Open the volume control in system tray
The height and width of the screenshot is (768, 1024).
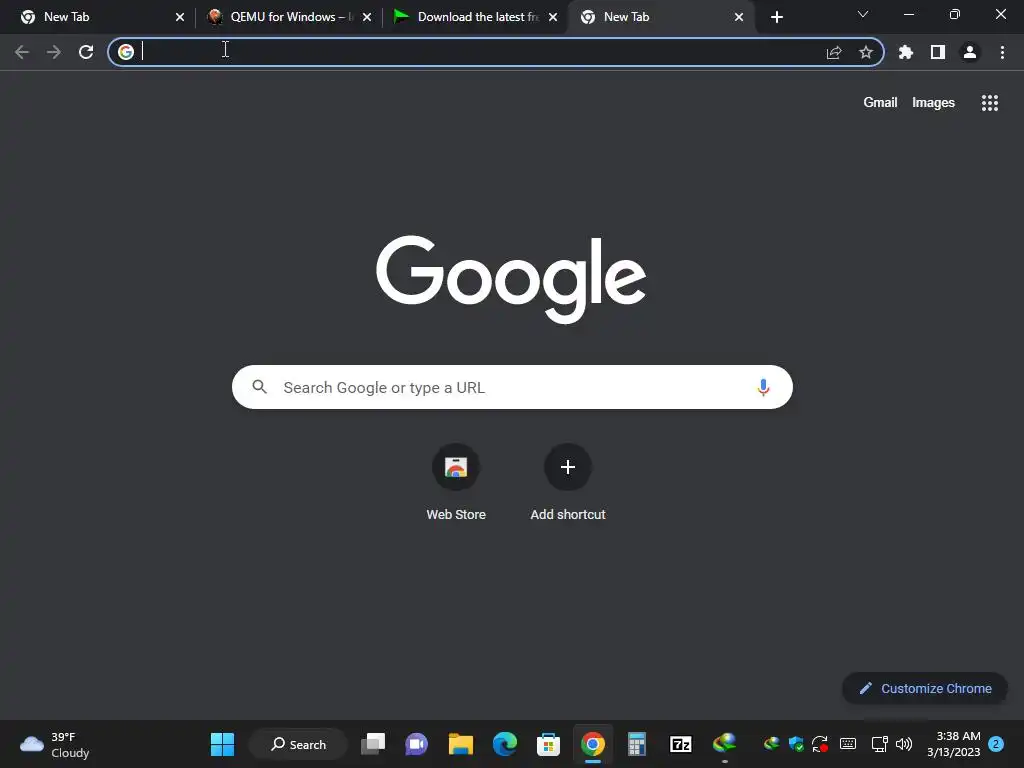904,744
